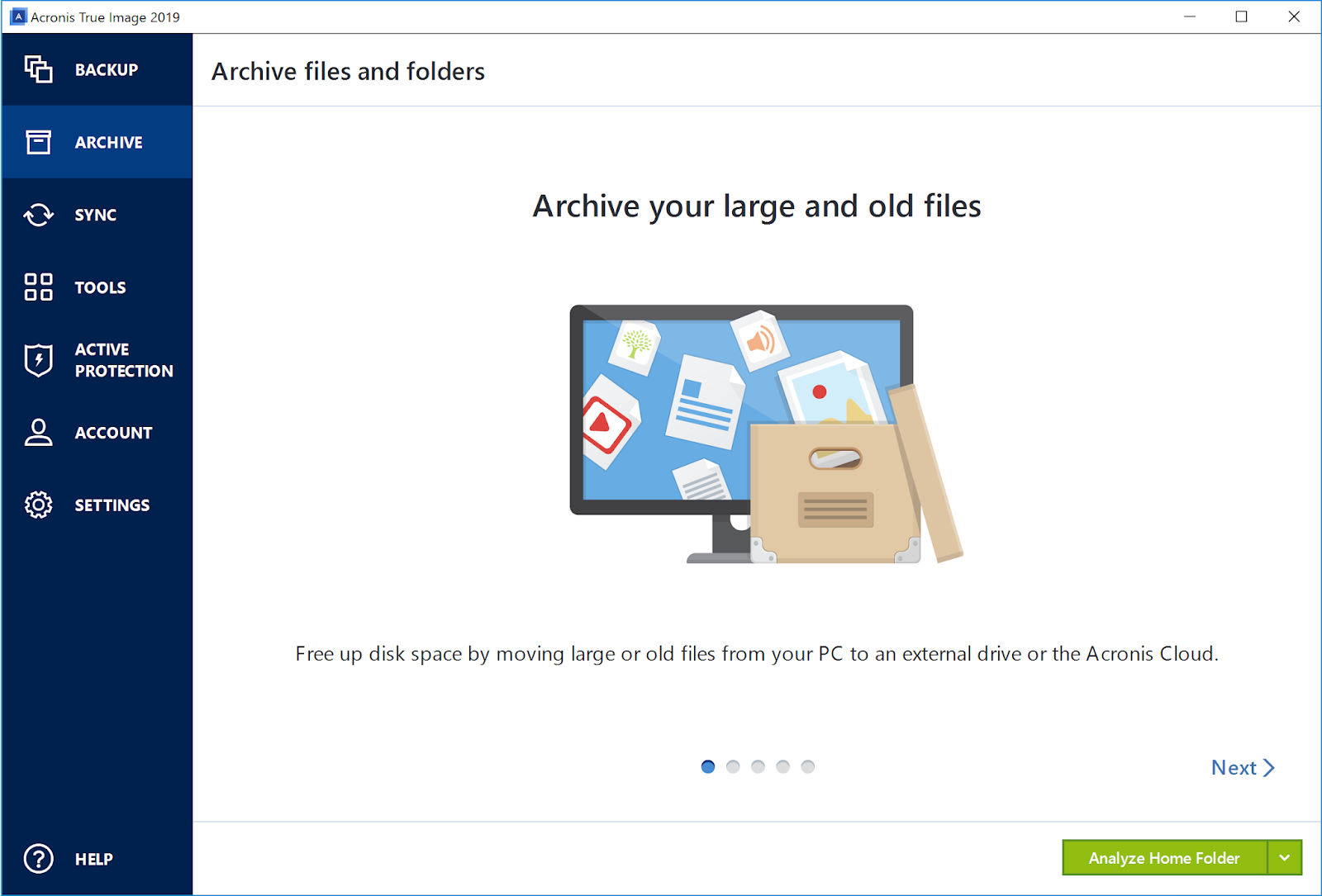Expand dropdown arrow beside Analyze Home Folder

pyautogui.click(x=1285, y=858)
